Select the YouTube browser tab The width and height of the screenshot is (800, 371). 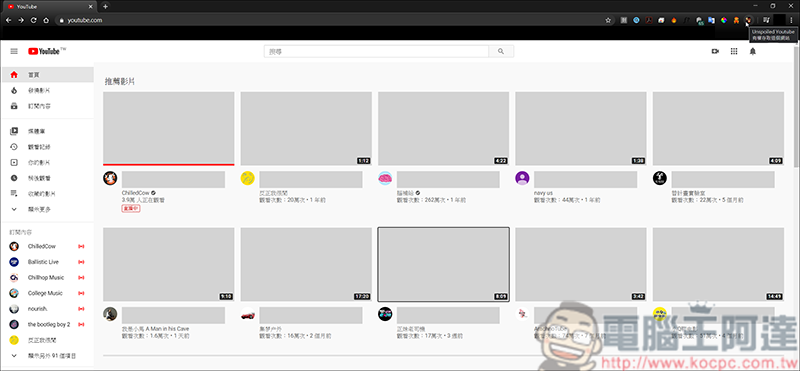click(x=49, y=7)
